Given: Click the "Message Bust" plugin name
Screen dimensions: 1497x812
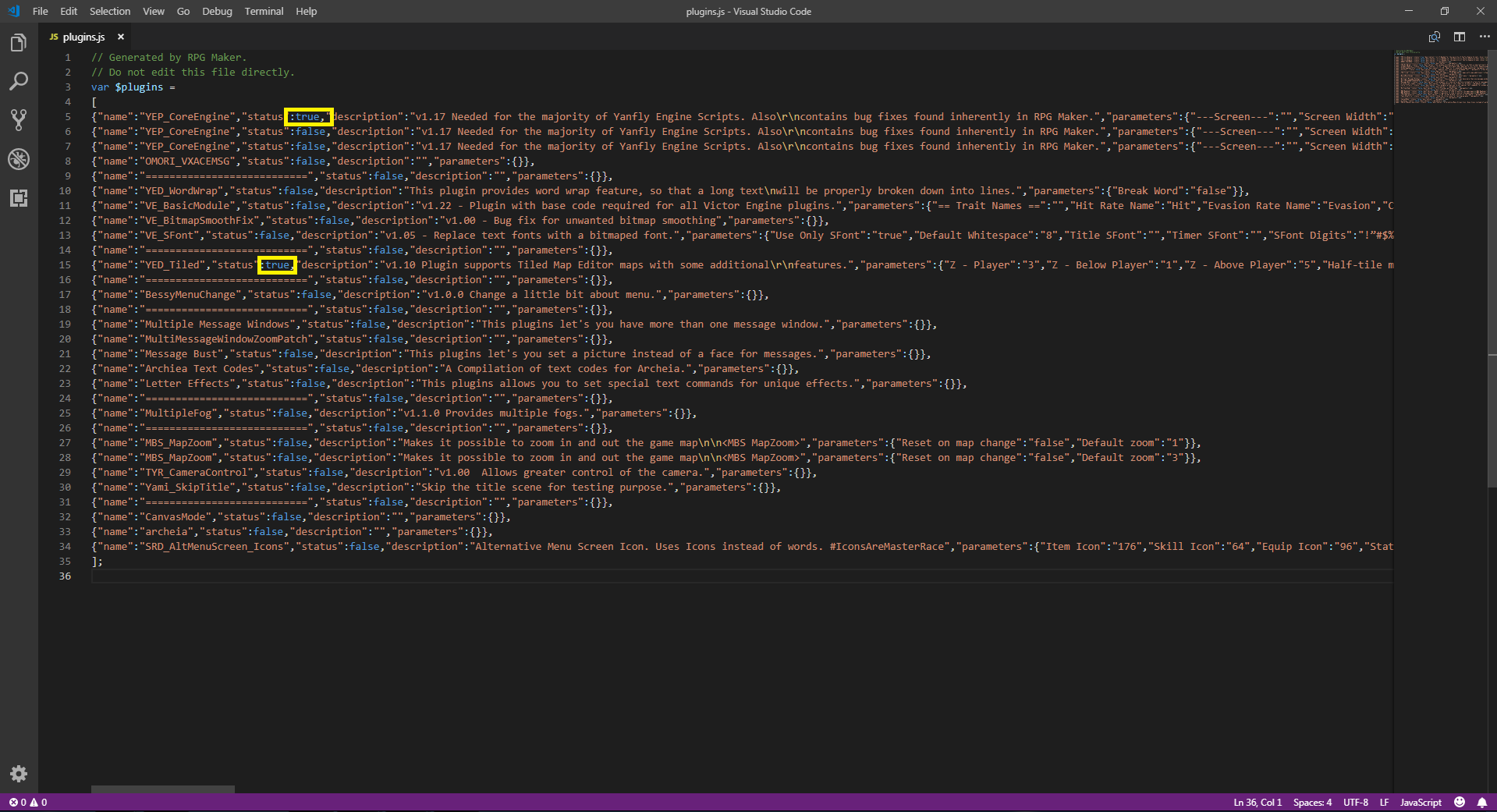Looking at the screenshot, I should (x=181, y=354).
